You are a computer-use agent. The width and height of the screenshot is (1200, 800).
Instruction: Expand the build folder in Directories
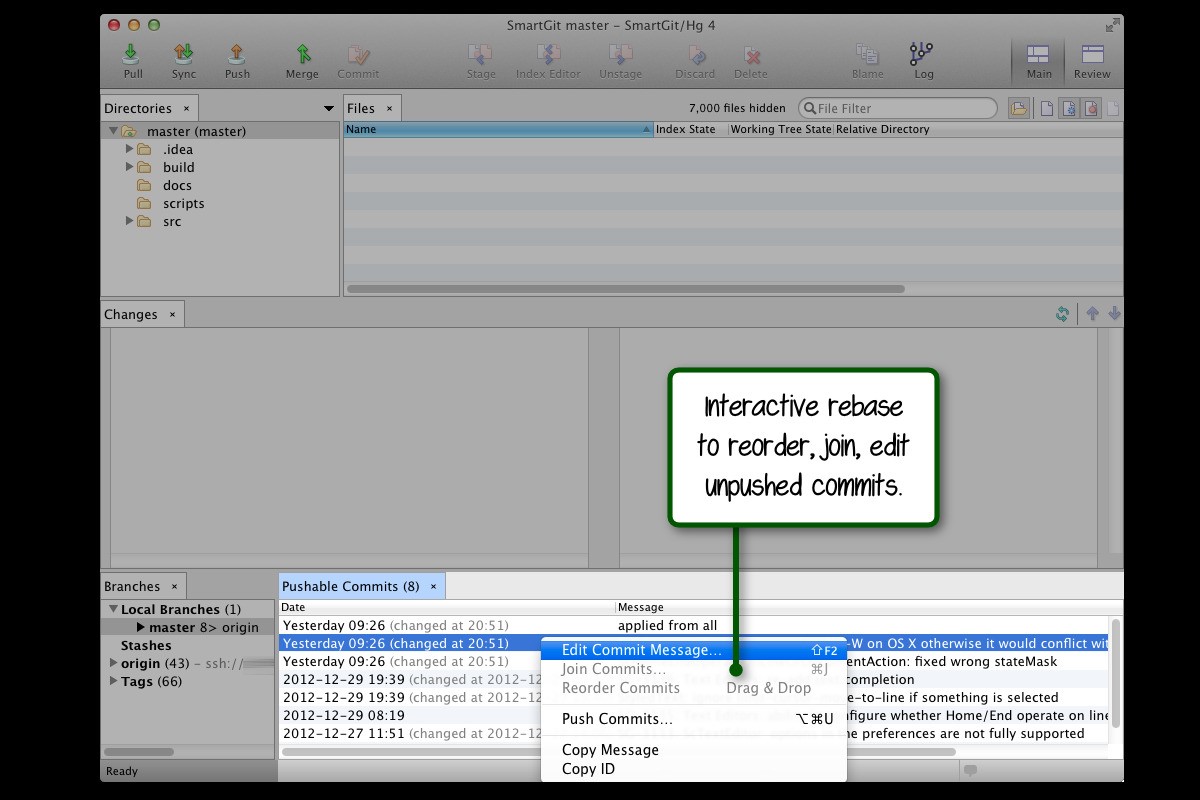click(x=130, y=167)
